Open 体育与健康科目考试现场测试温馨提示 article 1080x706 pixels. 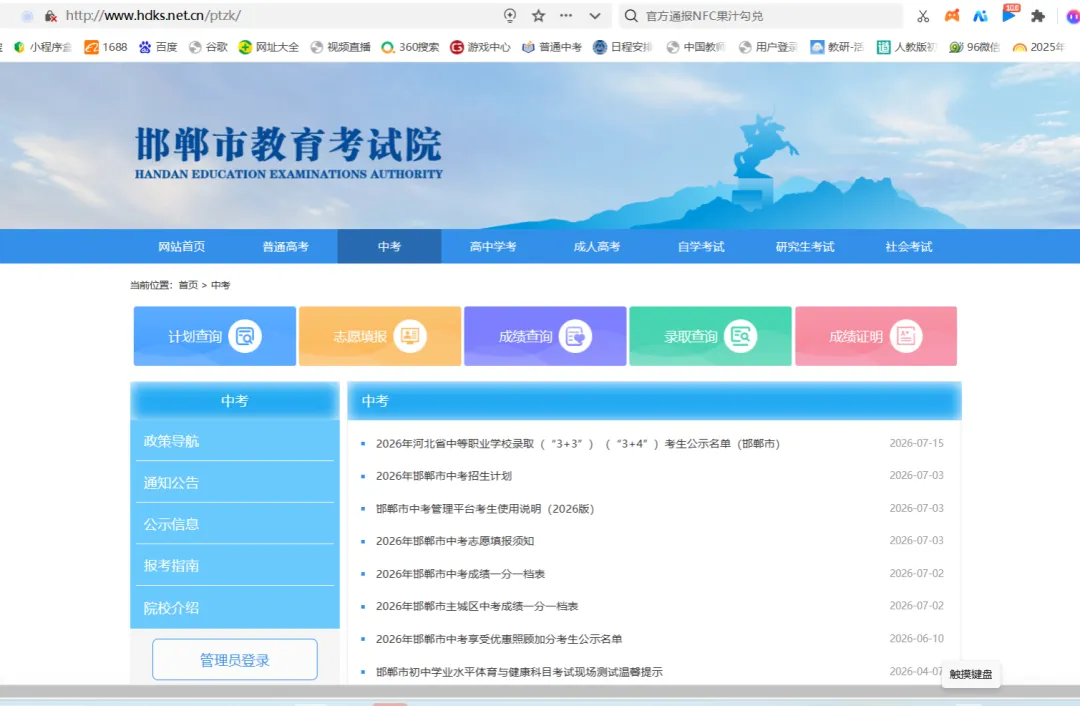pos(519,672)
